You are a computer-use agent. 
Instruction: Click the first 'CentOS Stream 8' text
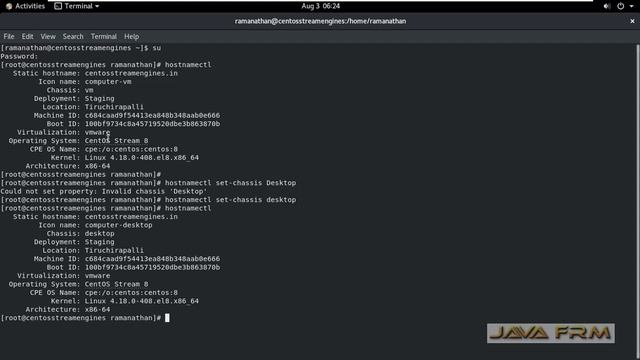click(x=116, y=141)
